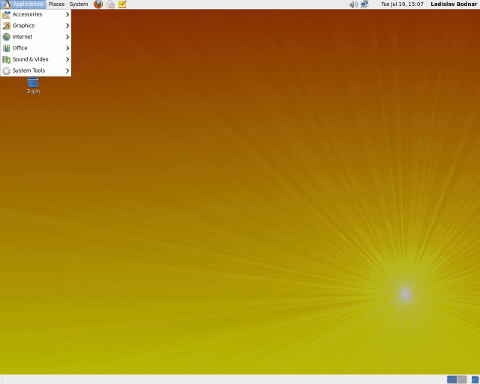This screenshot has width=480, height=384.
Task: Expand the Internet submenu
Action: [36, 37]
